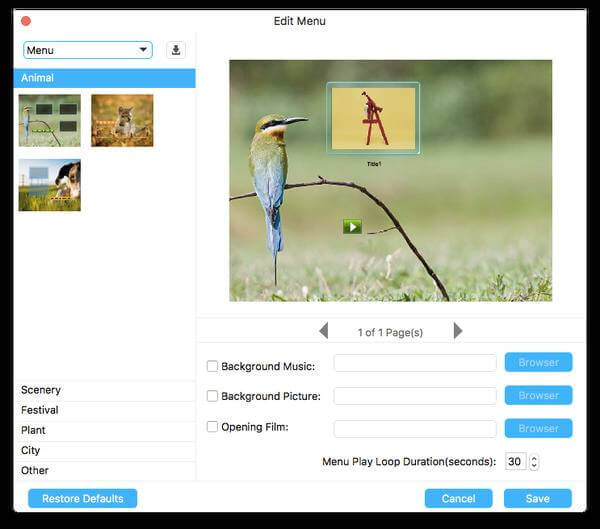
Task: Click the loop duration value field
Action: (515, 461)
